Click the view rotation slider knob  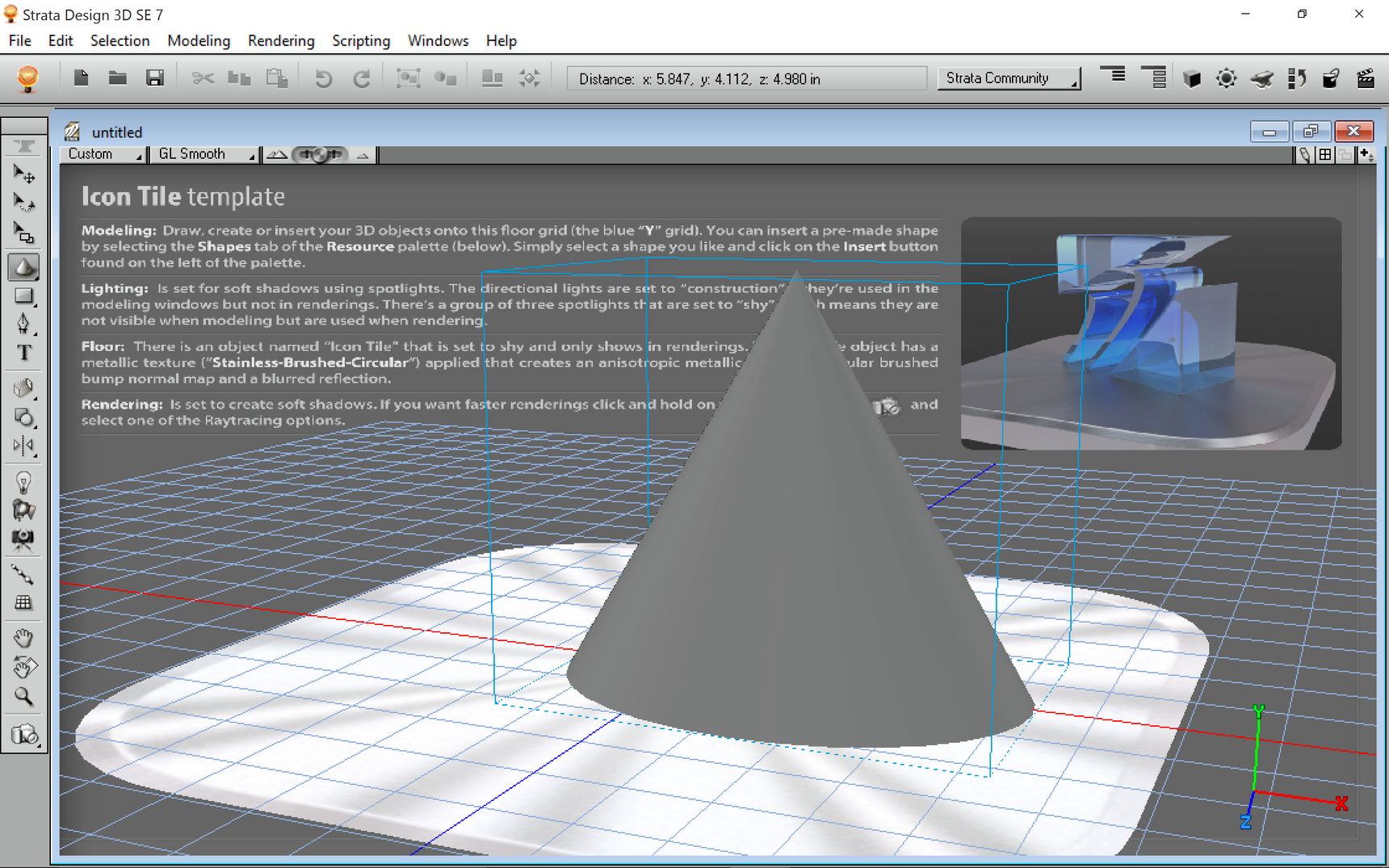point(320,154)
